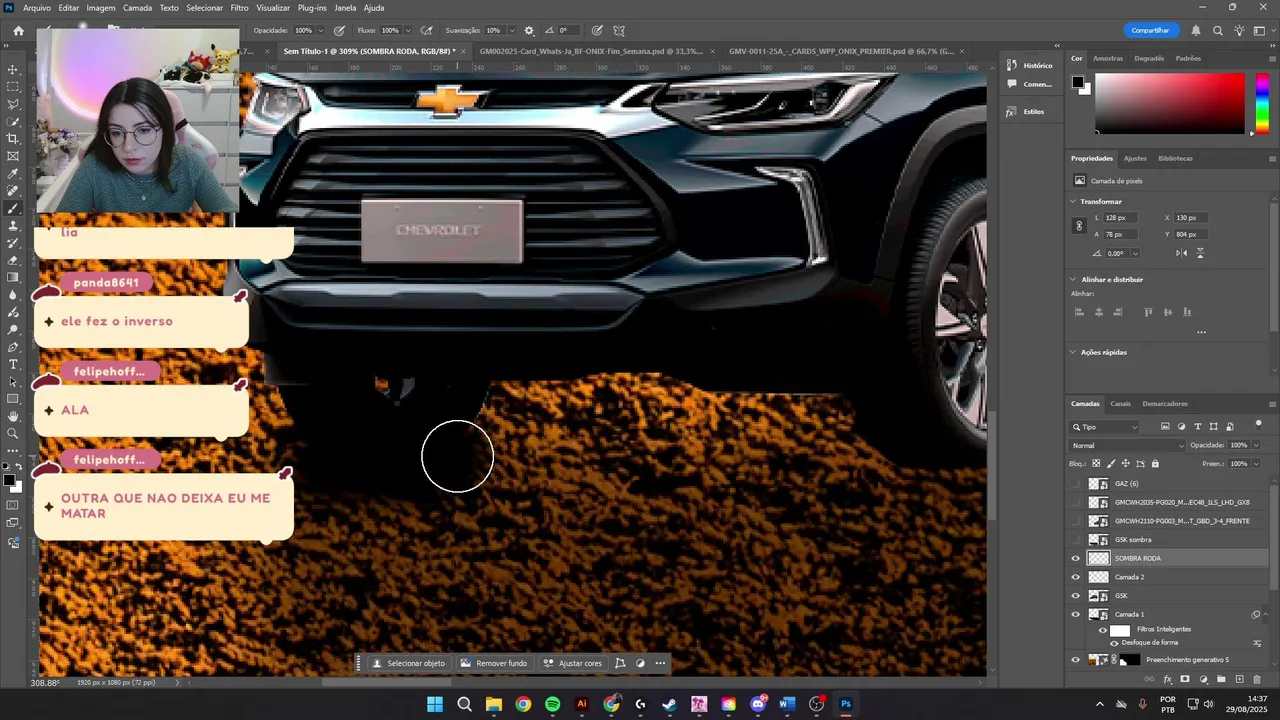Hide the Camada 2 layer

click(1076, 577)
